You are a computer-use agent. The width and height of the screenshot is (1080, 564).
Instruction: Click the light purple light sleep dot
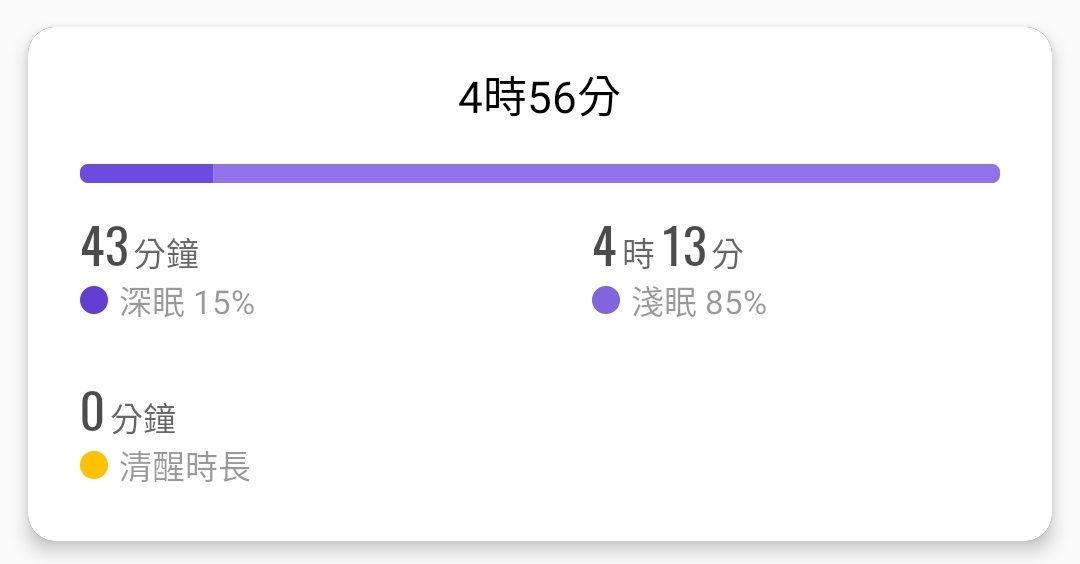tap(606, 300)
